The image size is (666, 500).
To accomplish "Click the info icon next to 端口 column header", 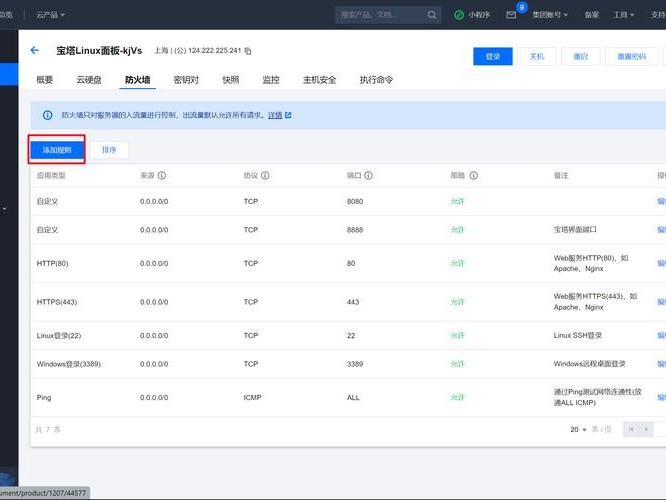I will 368,175.
